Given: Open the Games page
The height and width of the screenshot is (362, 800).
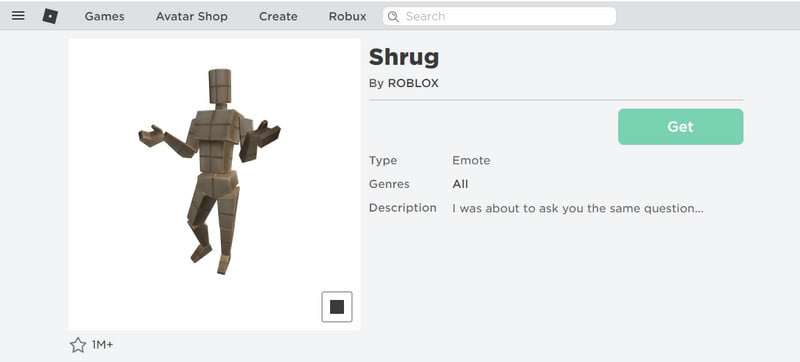Looking at the screenshot, I should click(105, 16).
